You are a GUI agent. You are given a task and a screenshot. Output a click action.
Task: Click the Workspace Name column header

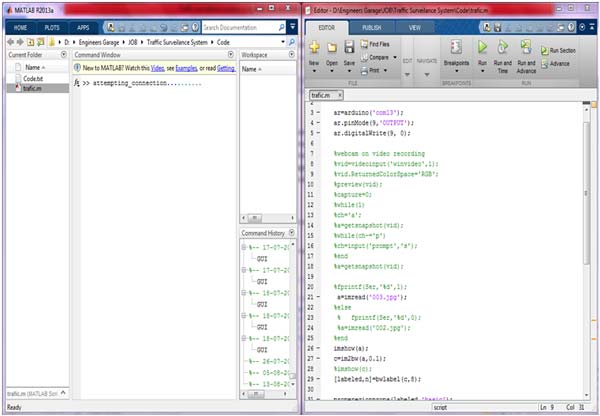click(251, 69)
